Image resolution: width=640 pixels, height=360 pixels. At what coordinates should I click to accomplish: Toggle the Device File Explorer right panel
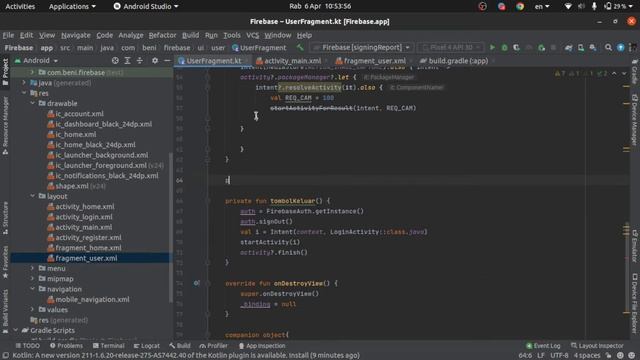pos(635,303)
